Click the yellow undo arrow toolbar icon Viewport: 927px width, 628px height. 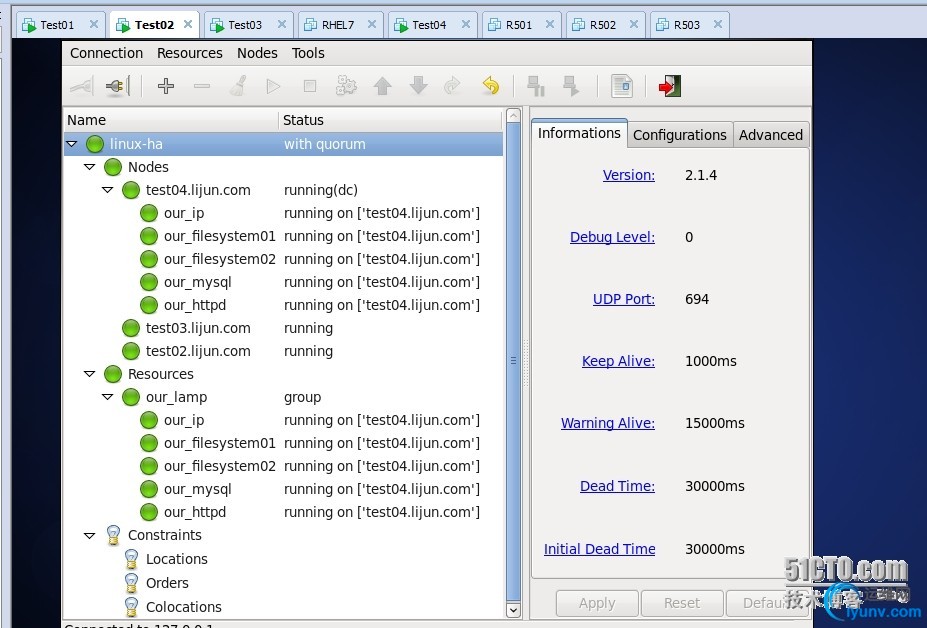coord(490,87)
